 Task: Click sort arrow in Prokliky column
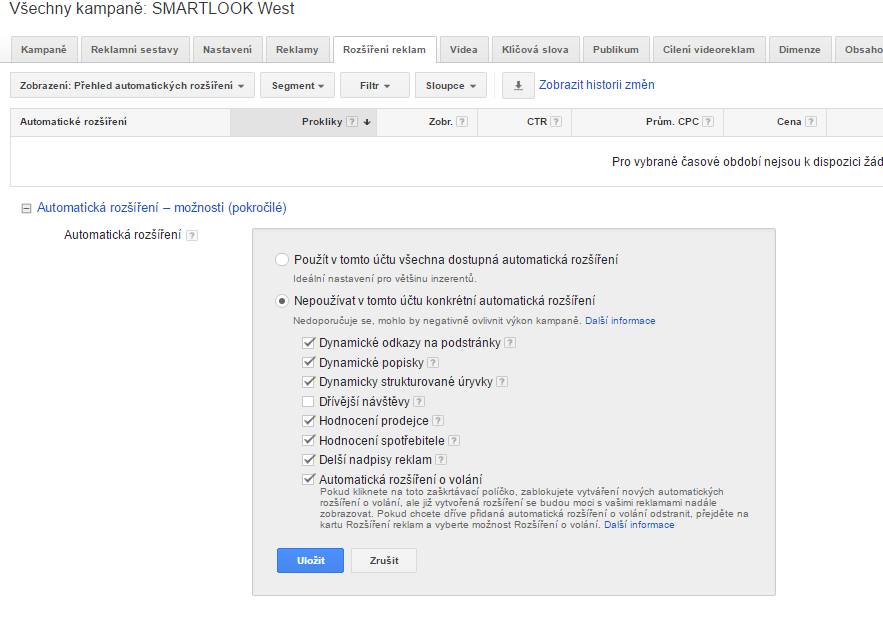[367, 122]
